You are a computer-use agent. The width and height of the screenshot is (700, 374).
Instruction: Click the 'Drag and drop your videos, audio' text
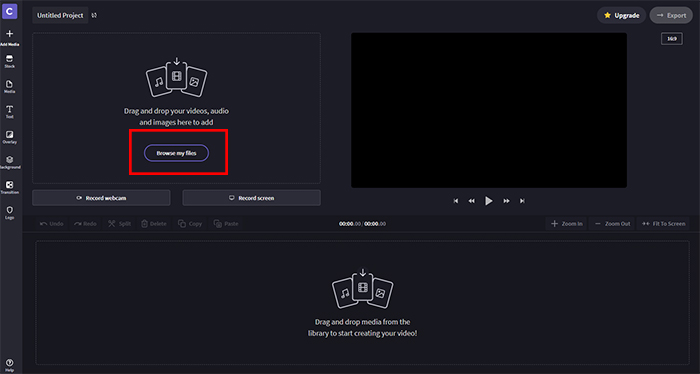pyautogui.click(x=176, y=111)
